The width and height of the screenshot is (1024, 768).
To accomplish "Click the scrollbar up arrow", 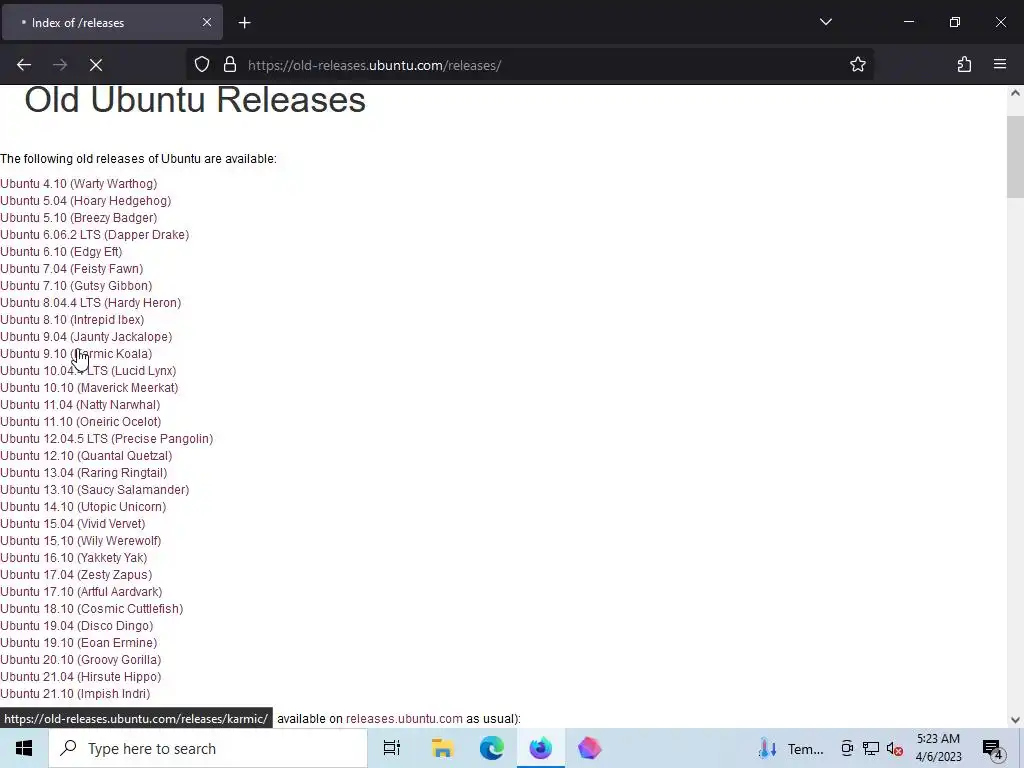I will [1015, 93].
